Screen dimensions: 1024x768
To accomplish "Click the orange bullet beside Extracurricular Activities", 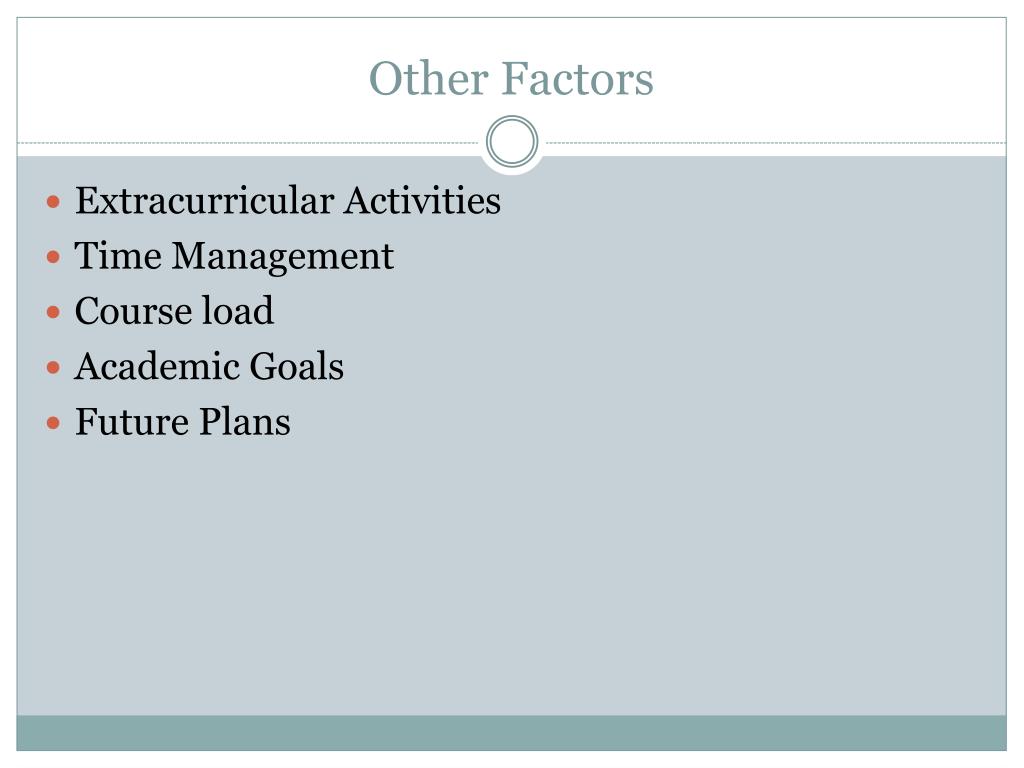I will coord(54,202).
